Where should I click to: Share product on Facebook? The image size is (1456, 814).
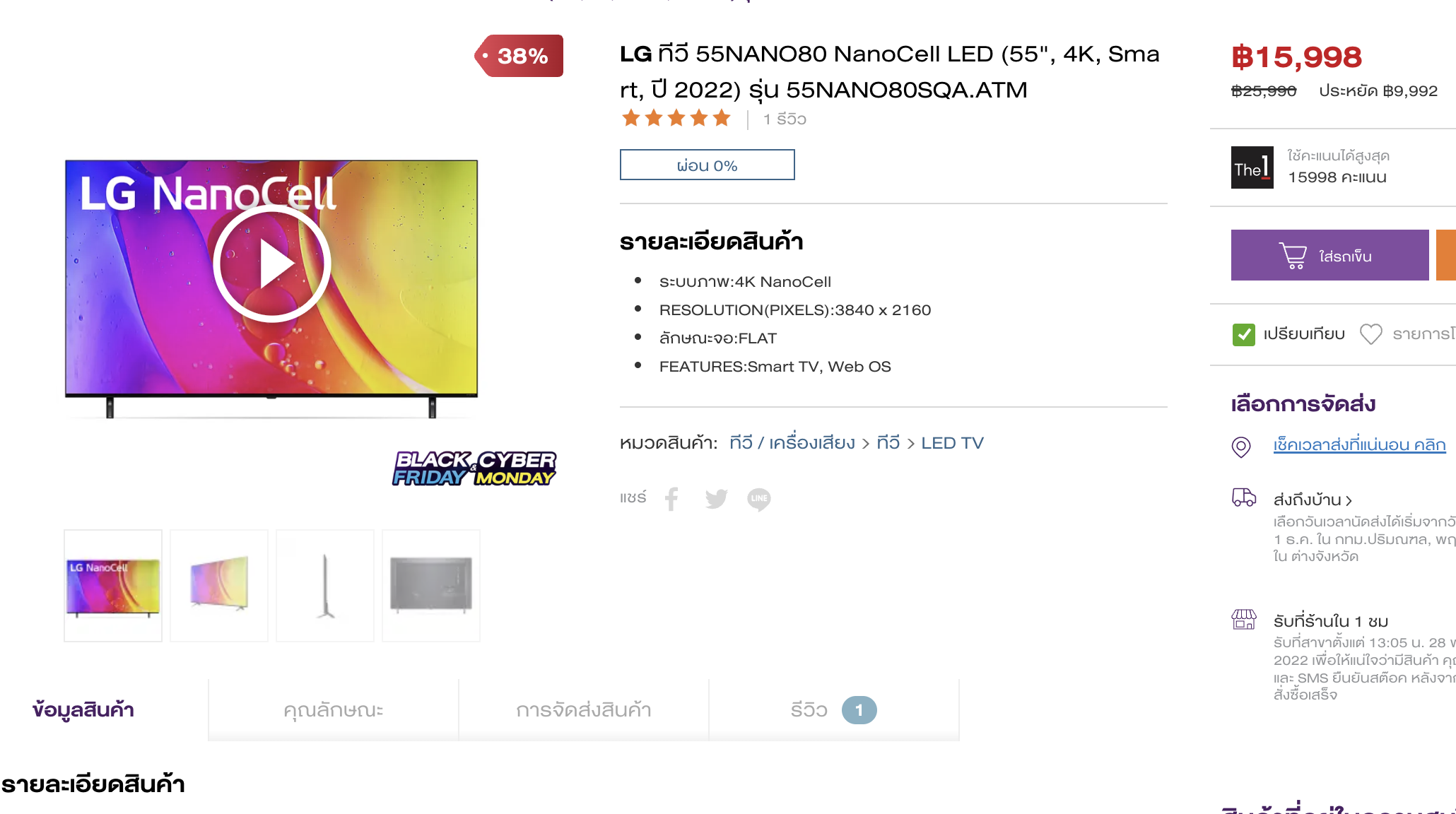(x=671, y=499)
